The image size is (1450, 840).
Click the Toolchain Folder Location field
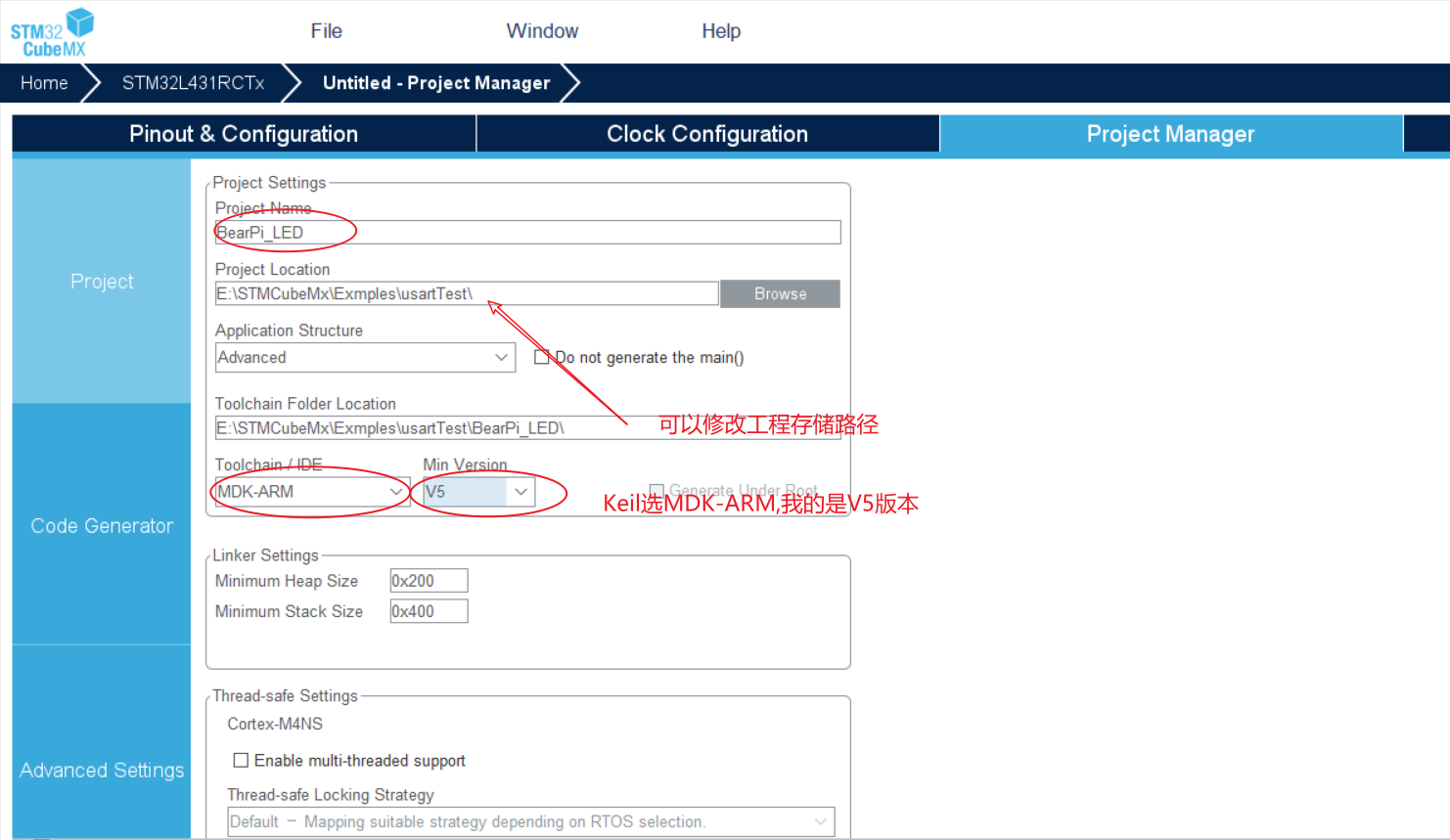(x=527, y=428)
